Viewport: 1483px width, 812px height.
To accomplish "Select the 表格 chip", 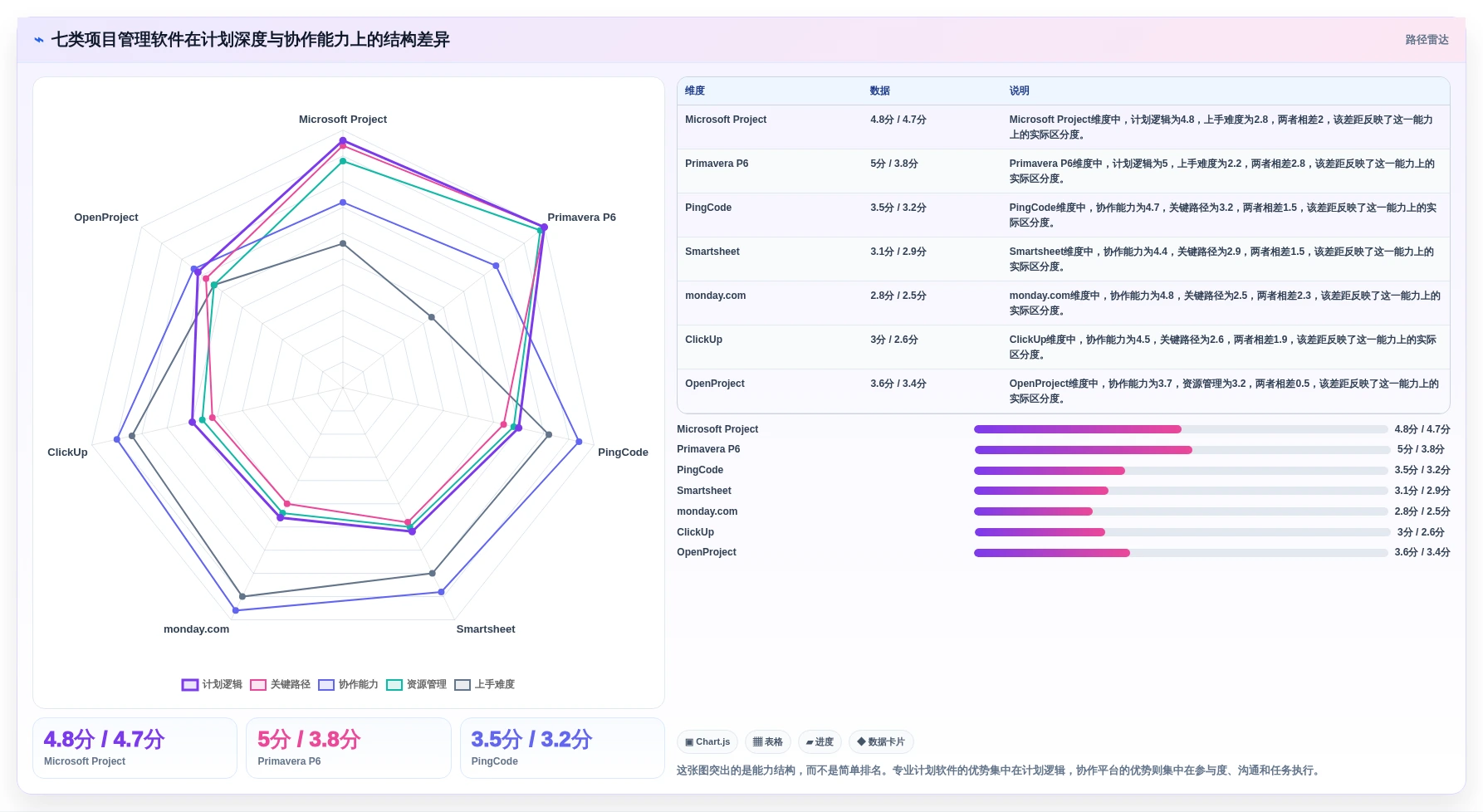I will pyautogui.click(x=768, y=741).
